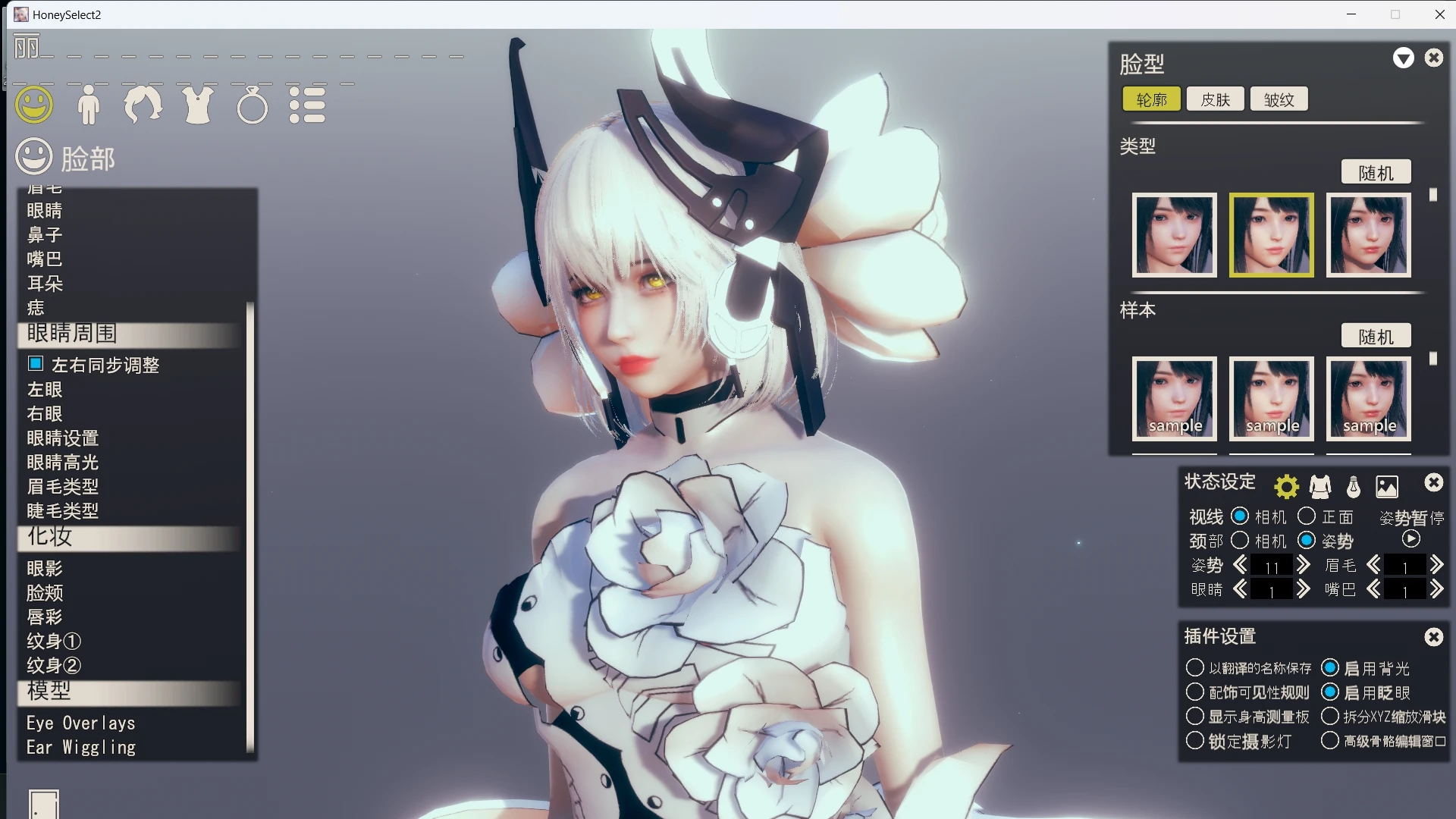1456x819 pixels.
Task: Open the body category figure icon
Action: (x=89, y=105)
